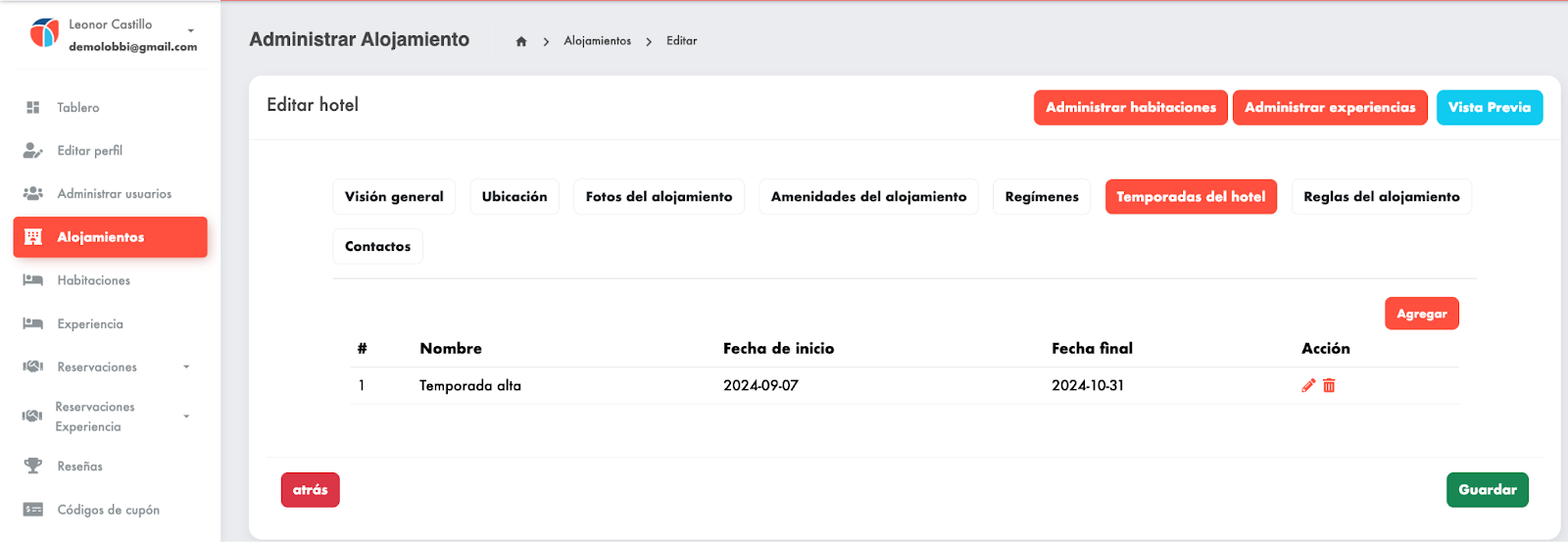Click the red atrás button
1568x542 pixels.
[x=310, y=490]
